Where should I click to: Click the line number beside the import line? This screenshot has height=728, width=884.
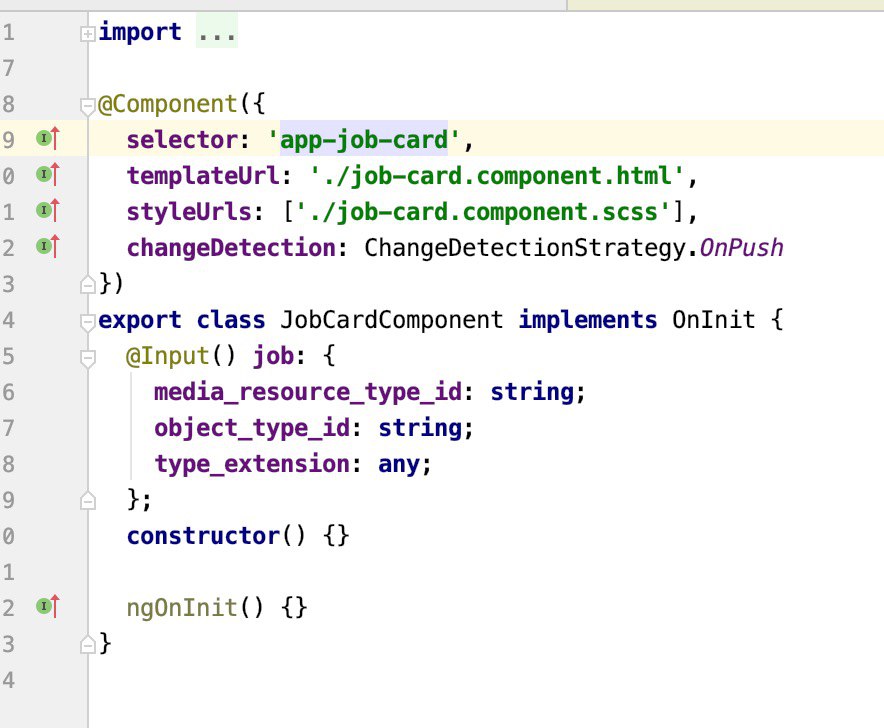point(8,32)
